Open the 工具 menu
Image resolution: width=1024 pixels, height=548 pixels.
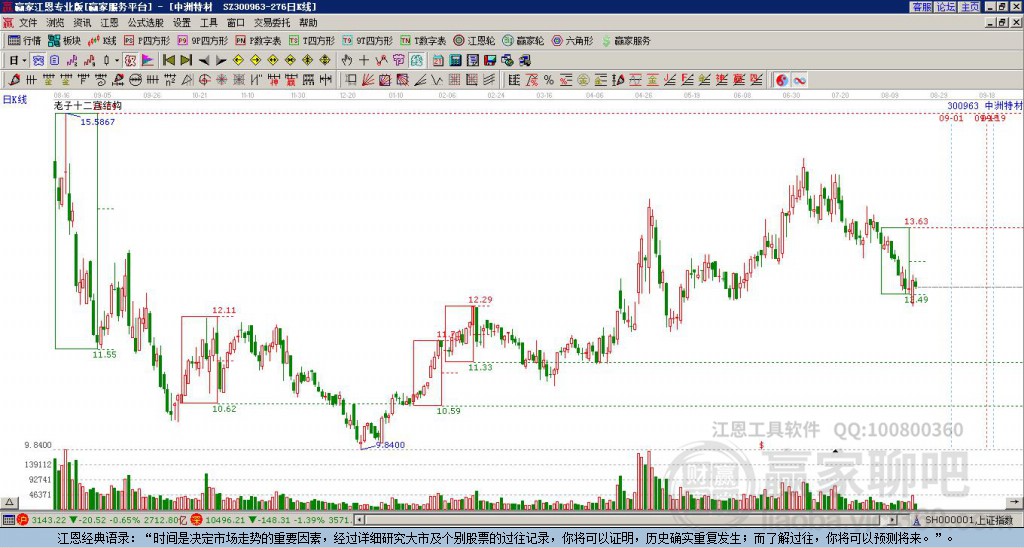208,23
